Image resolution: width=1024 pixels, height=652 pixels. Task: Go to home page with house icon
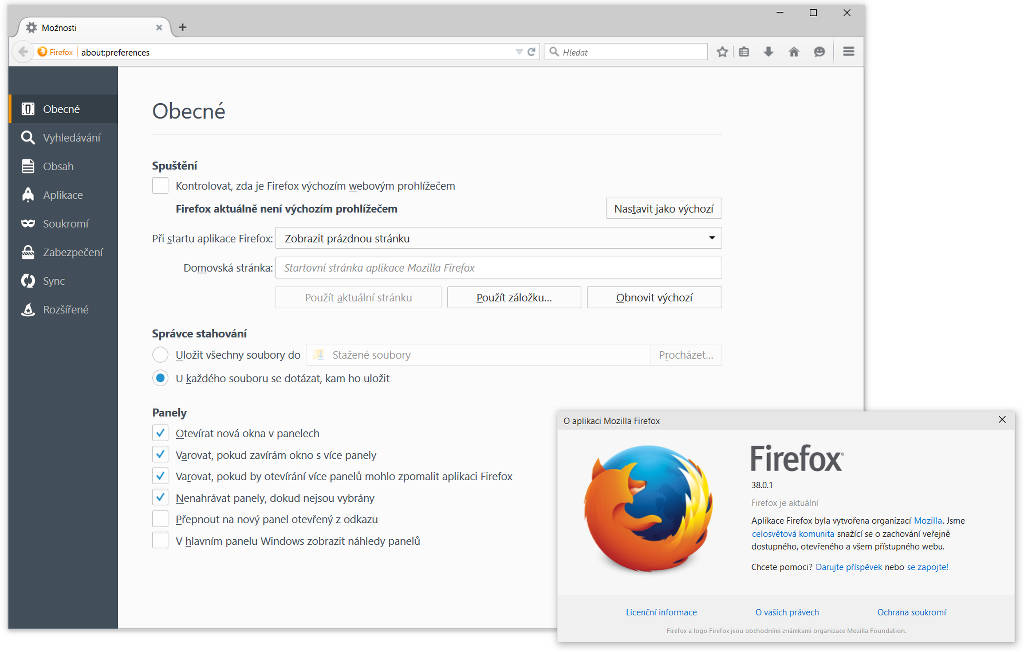(793, 52)
